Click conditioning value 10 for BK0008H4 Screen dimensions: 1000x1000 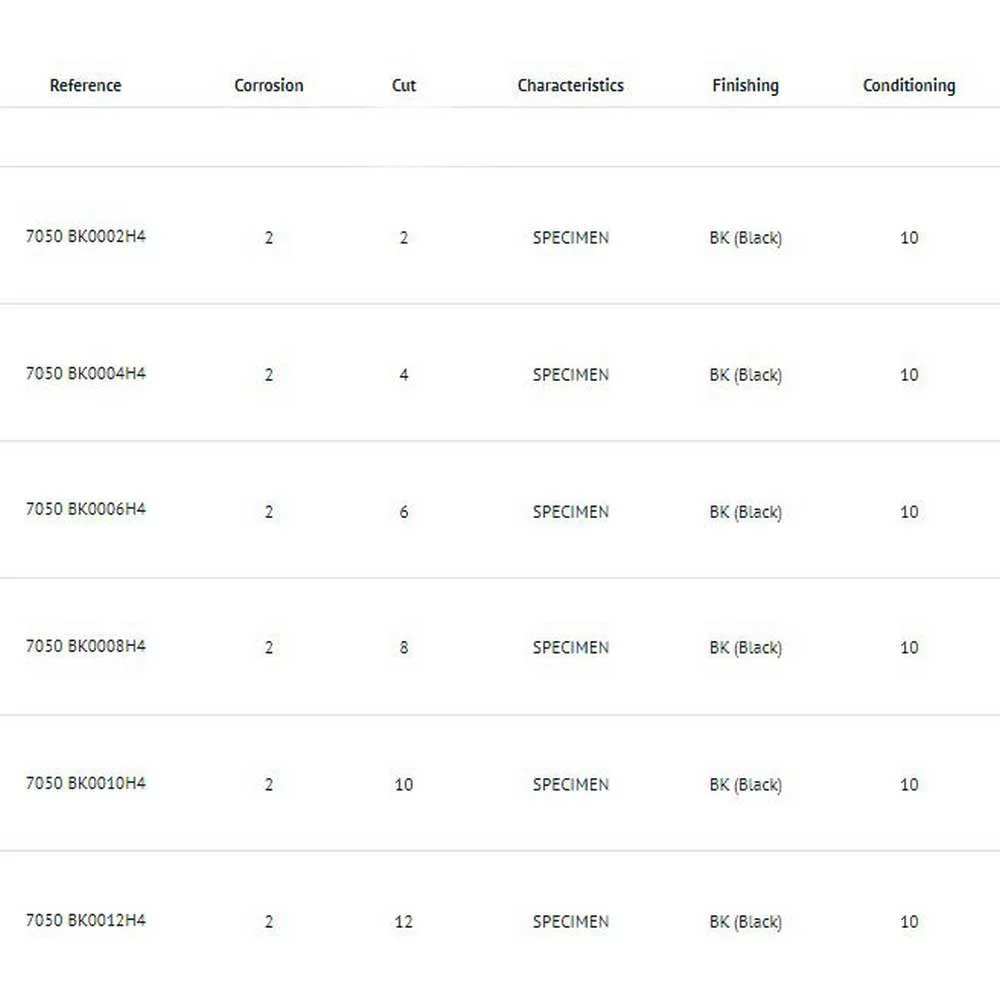coord(908,648)
